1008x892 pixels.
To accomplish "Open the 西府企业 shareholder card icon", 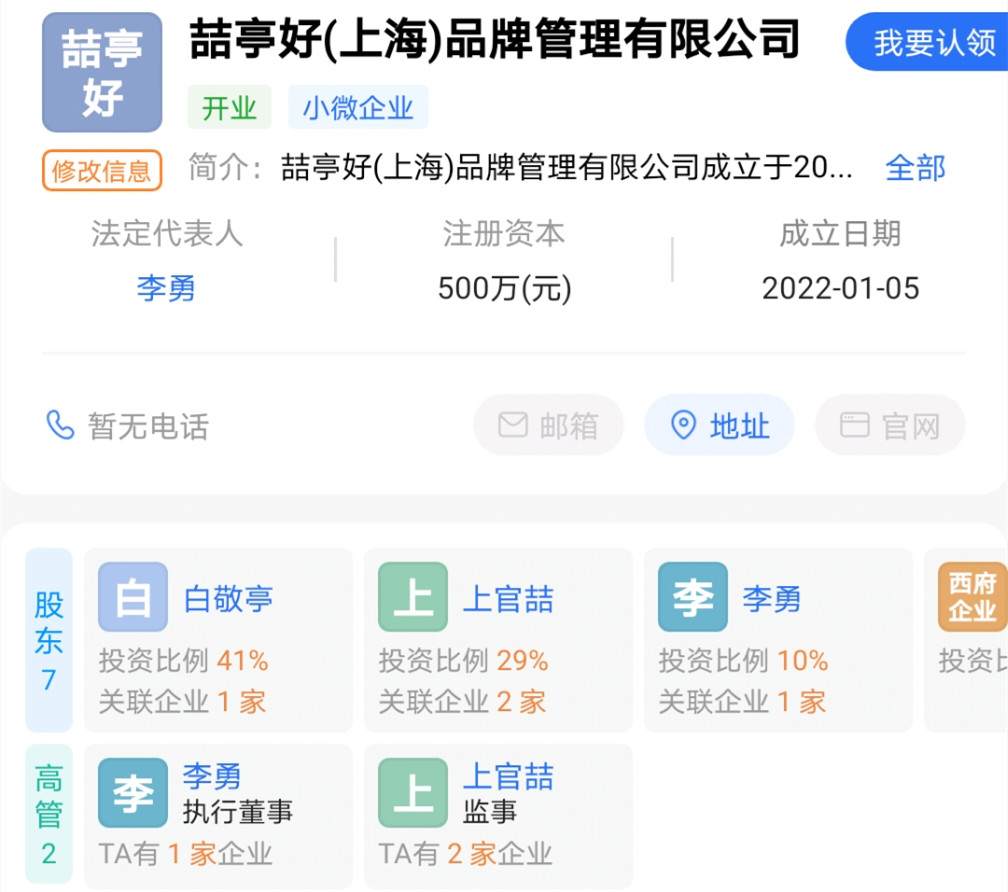I will pyautogui.click(x=971, y=598).
